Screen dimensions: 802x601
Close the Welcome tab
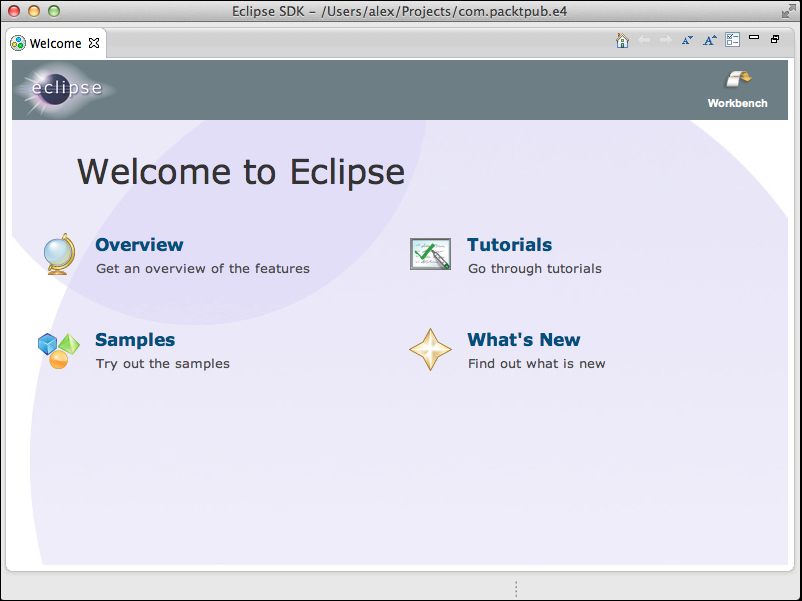tap(94, 44)
